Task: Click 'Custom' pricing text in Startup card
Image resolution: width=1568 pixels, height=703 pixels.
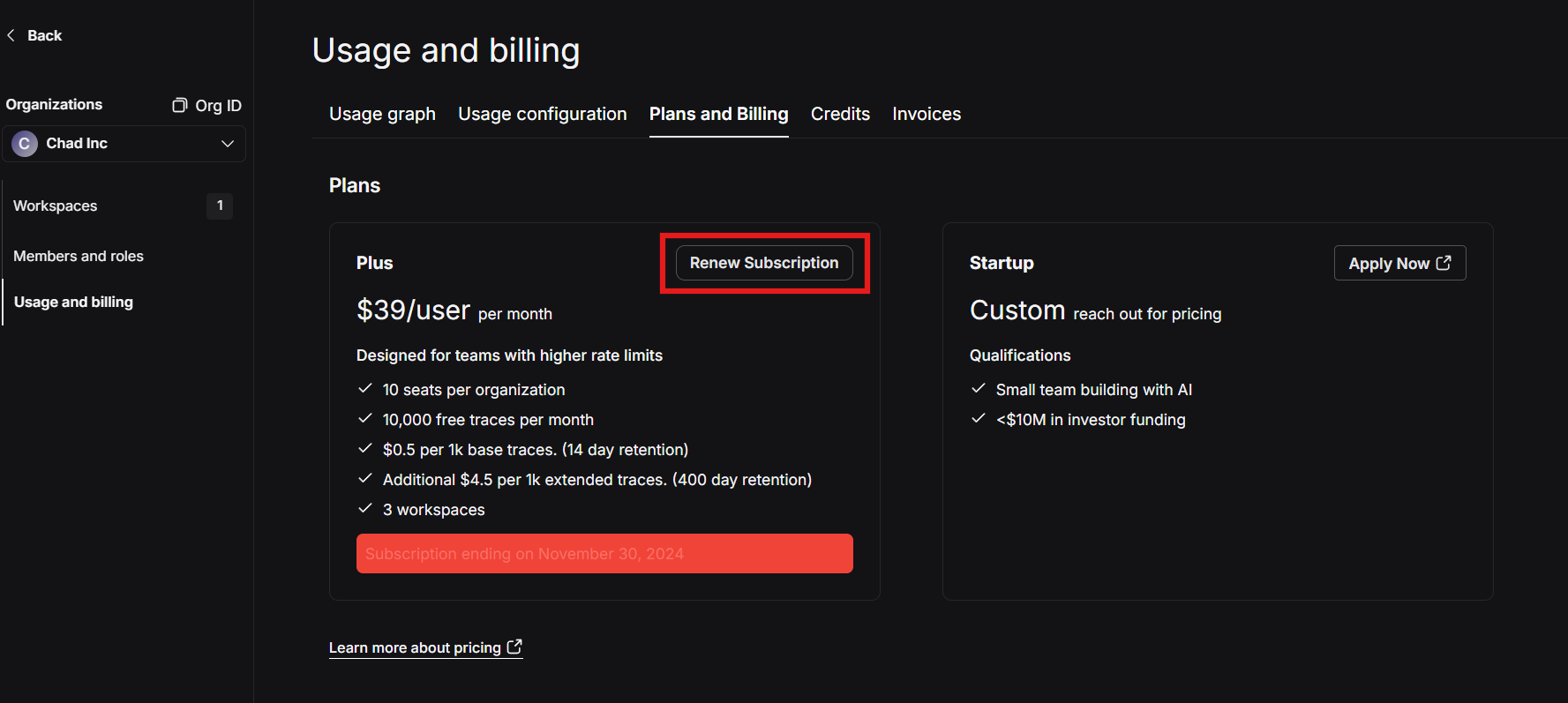Action: (1017, 310)
